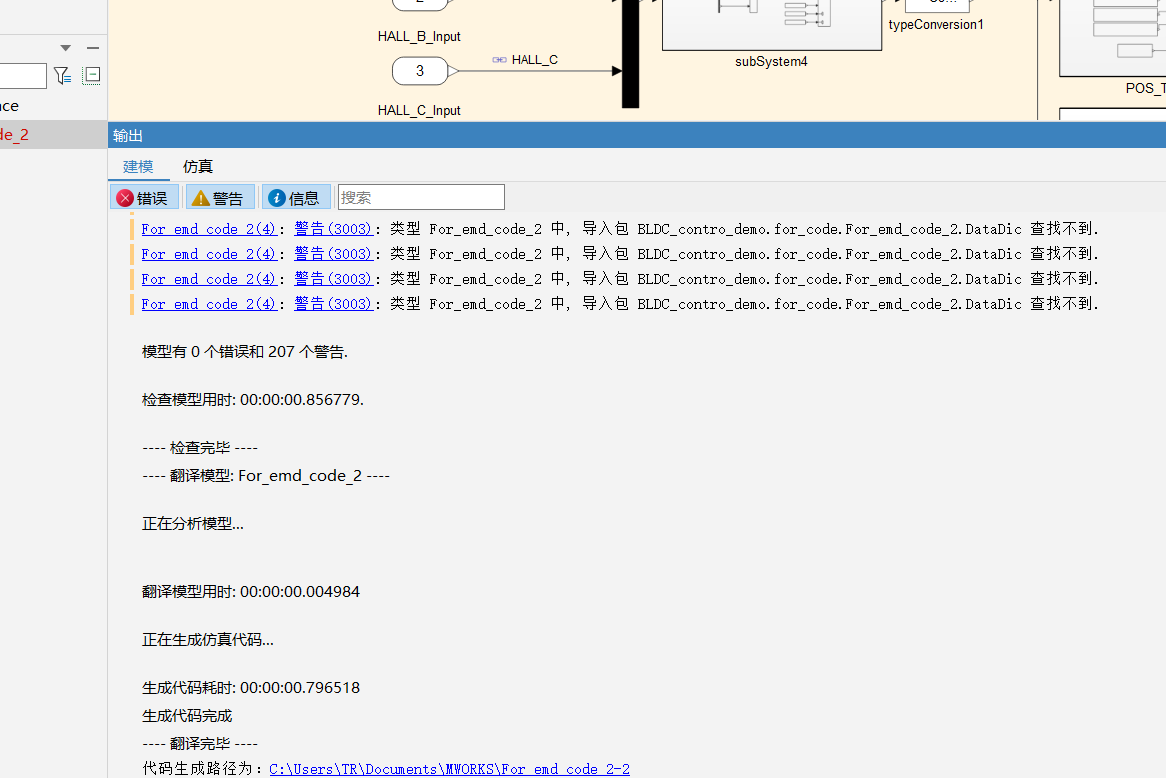Screen dimensions: 1166x778
Task: Open the first 警告(3003) link
Action: (x=333, y=229)
